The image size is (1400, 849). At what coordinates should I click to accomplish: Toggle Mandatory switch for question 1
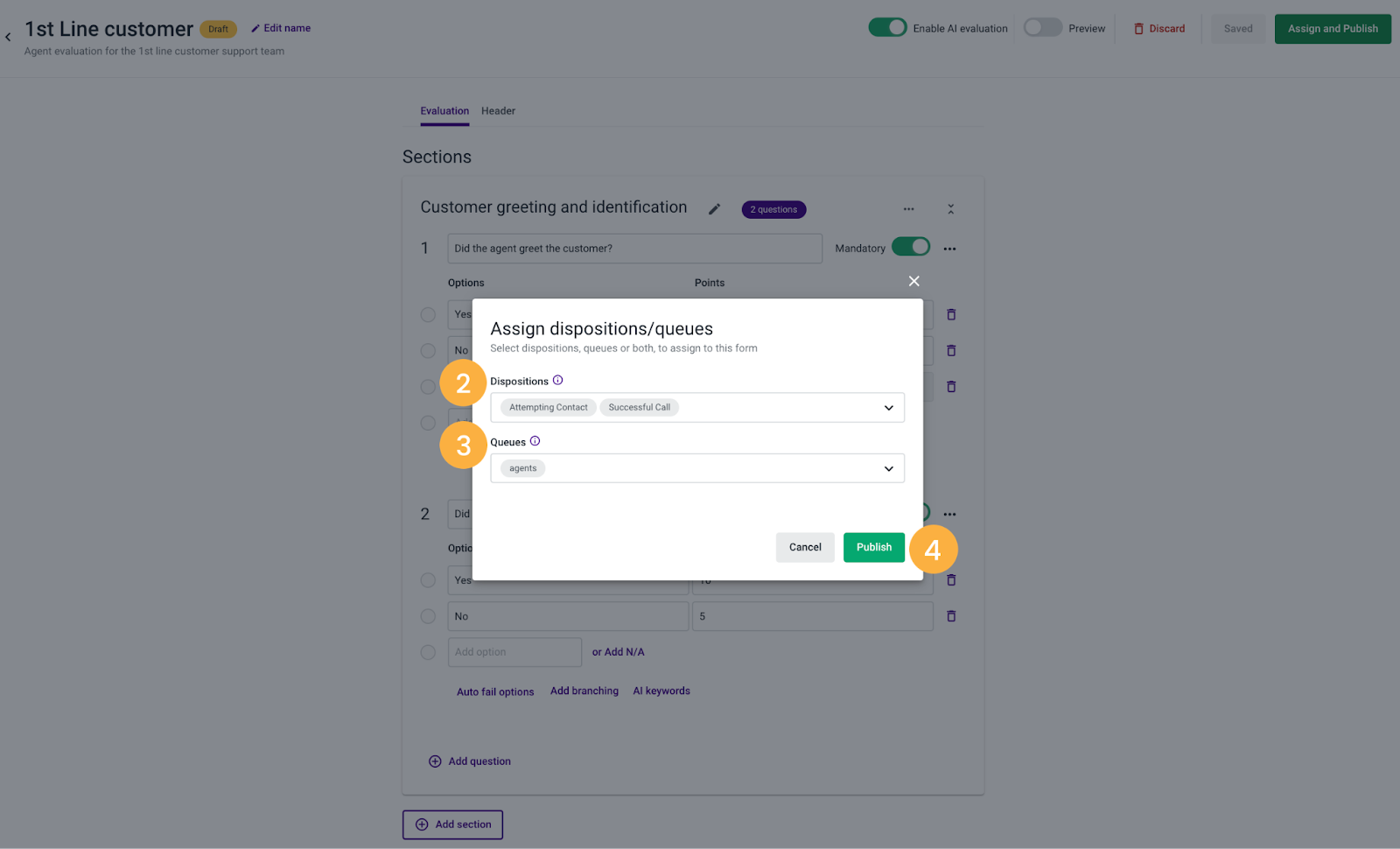click(911, 248)
